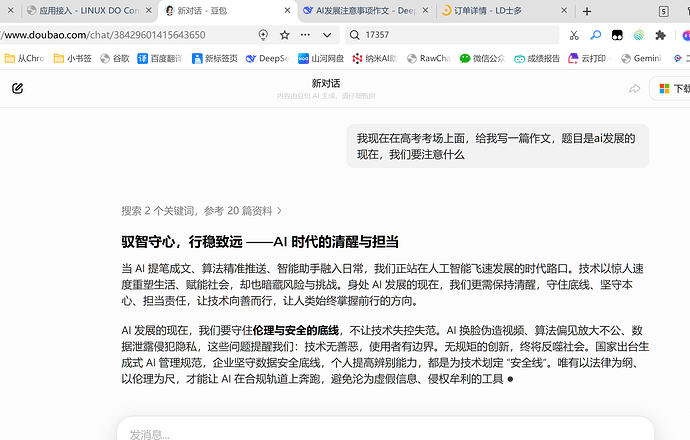Click the search box containing 17357
This screenshot has width=690, height=440.
coord(452,35)
